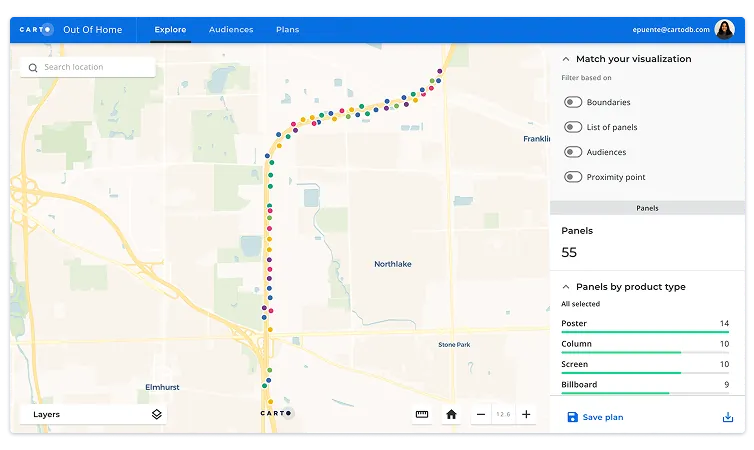Click the CARTO logo in header

(37, 29)
